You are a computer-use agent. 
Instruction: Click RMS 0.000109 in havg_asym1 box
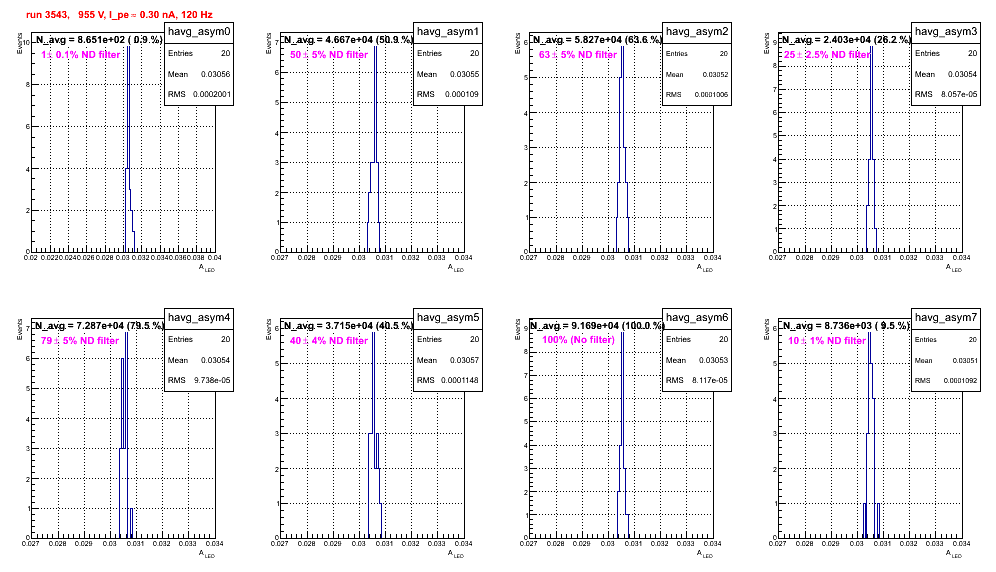[x=448, y=94]
